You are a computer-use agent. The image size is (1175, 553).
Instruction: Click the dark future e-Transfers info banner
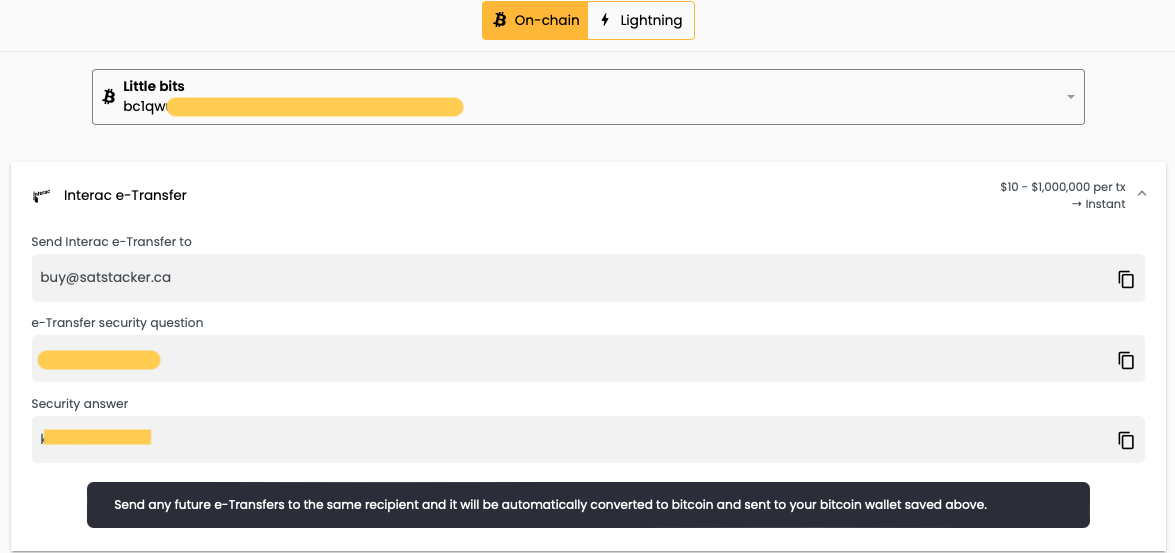[588, 505]
